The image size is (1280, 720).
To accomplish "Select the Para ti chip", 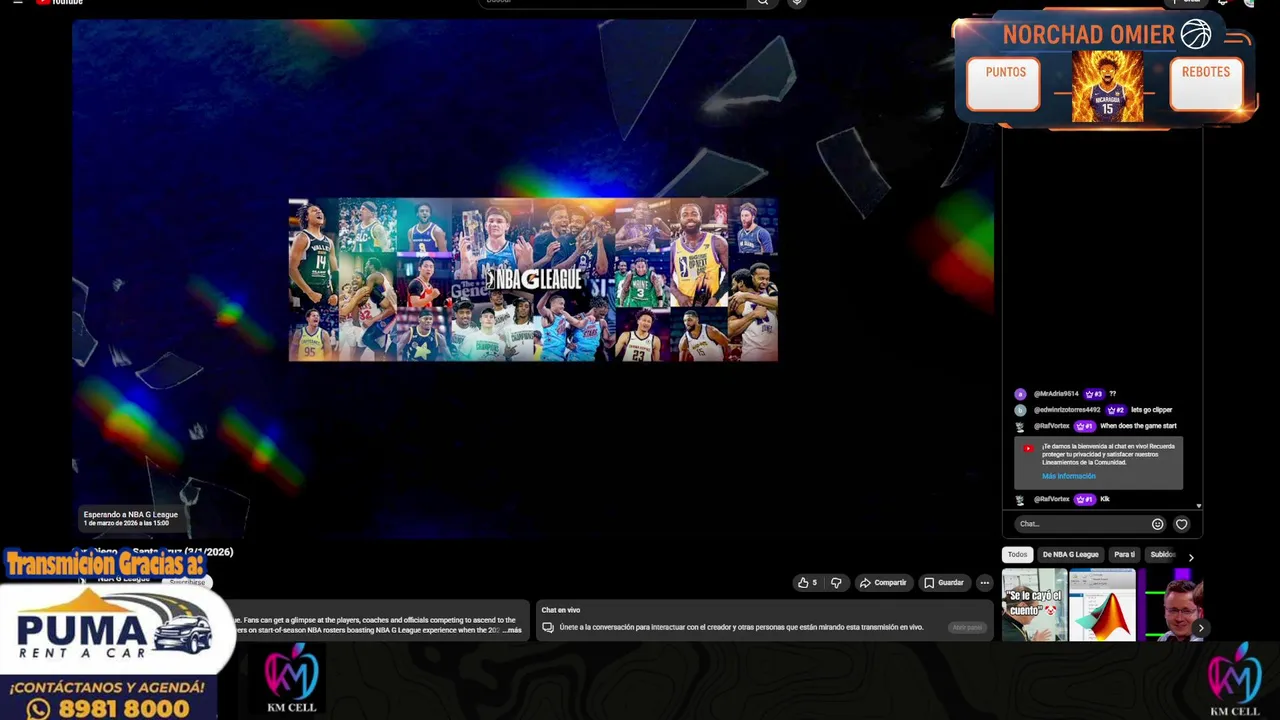I will (1125, 554).
